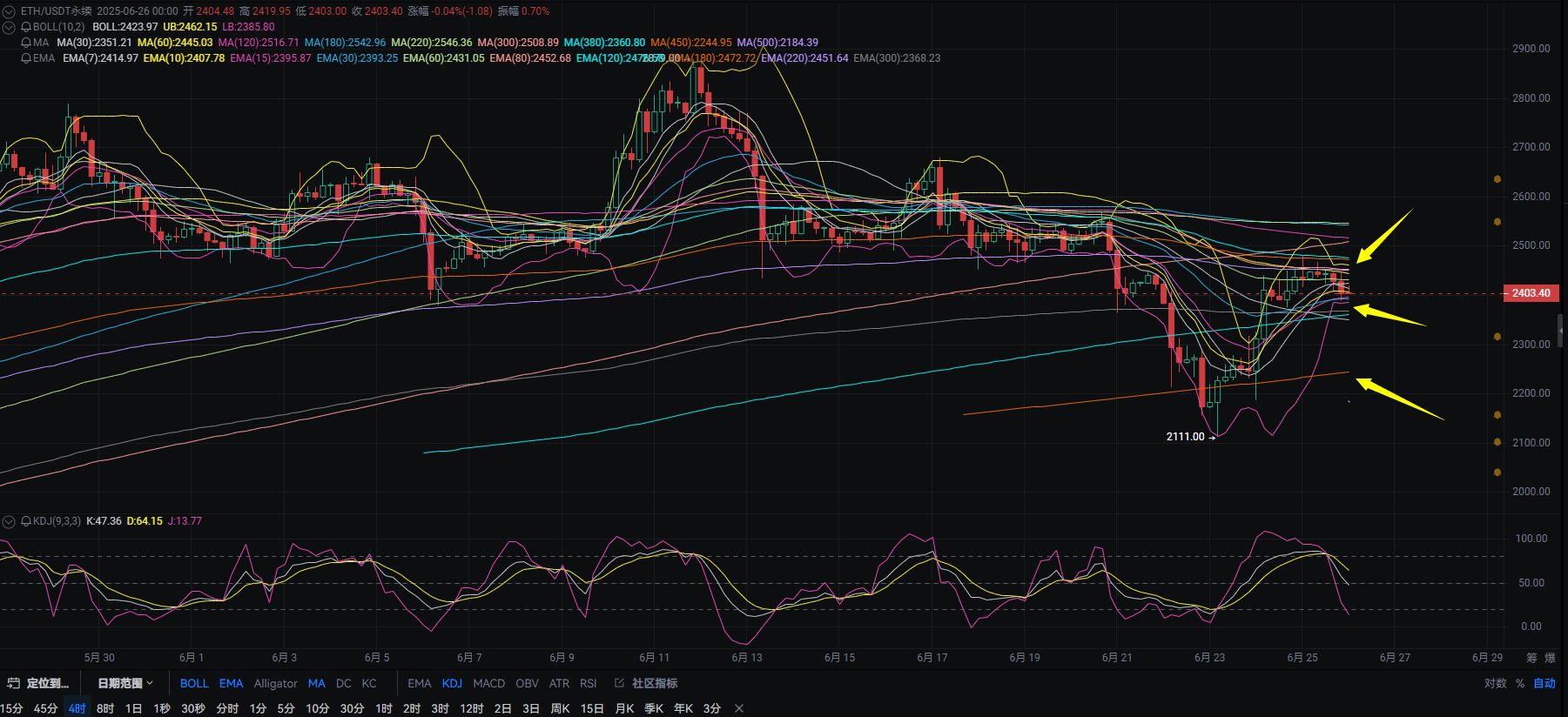
Task: Toggle the EMA main-chart indicator
Action: [x=232, y=683]
